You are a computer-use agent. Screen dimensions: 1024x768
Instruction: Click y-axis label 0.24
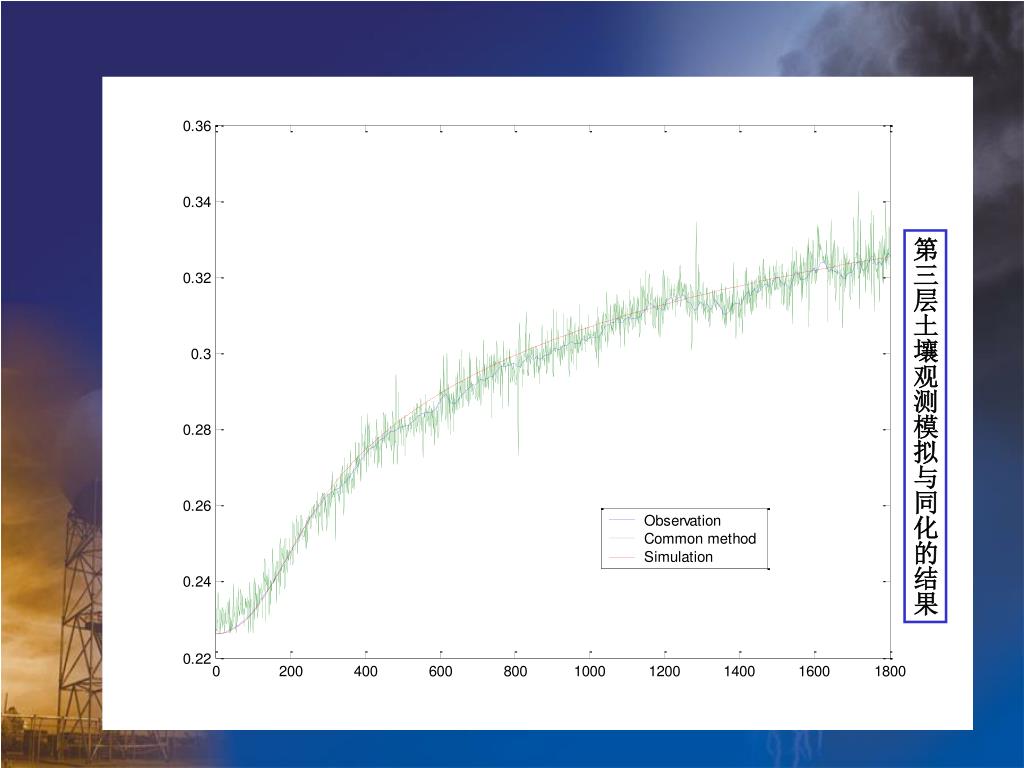tap(197, 581)
